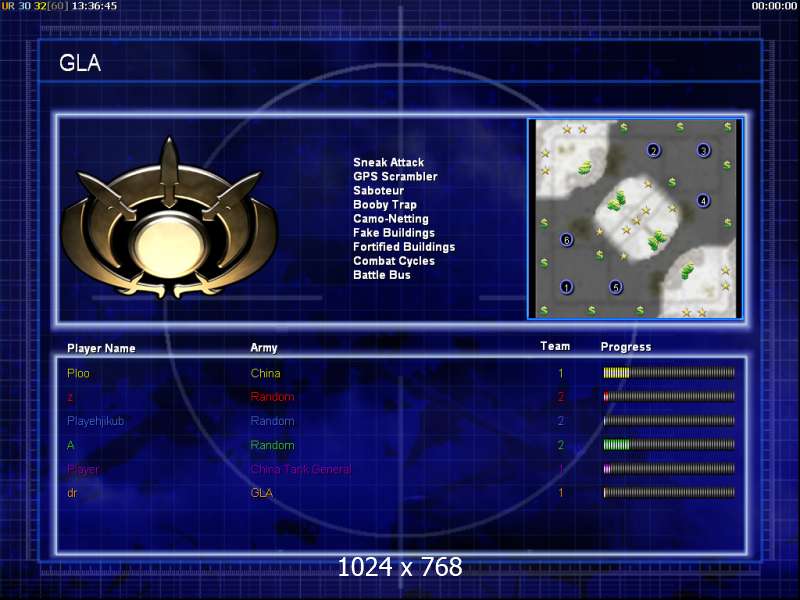Click the Player Name column header

101,348
